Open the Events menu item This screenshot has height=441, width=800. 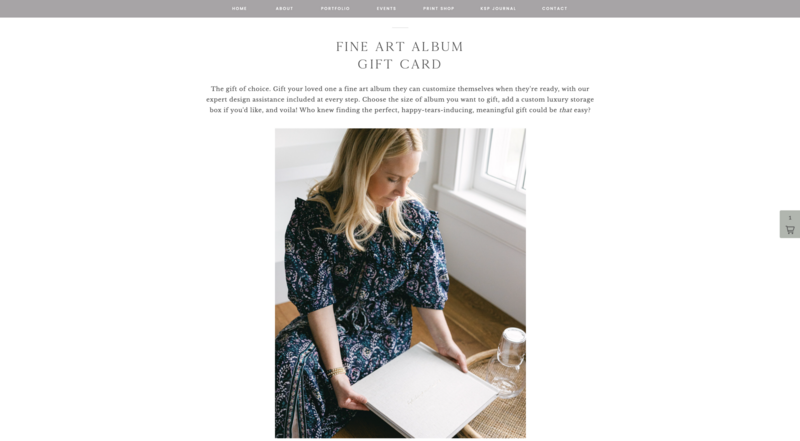(x=386, y=9)
